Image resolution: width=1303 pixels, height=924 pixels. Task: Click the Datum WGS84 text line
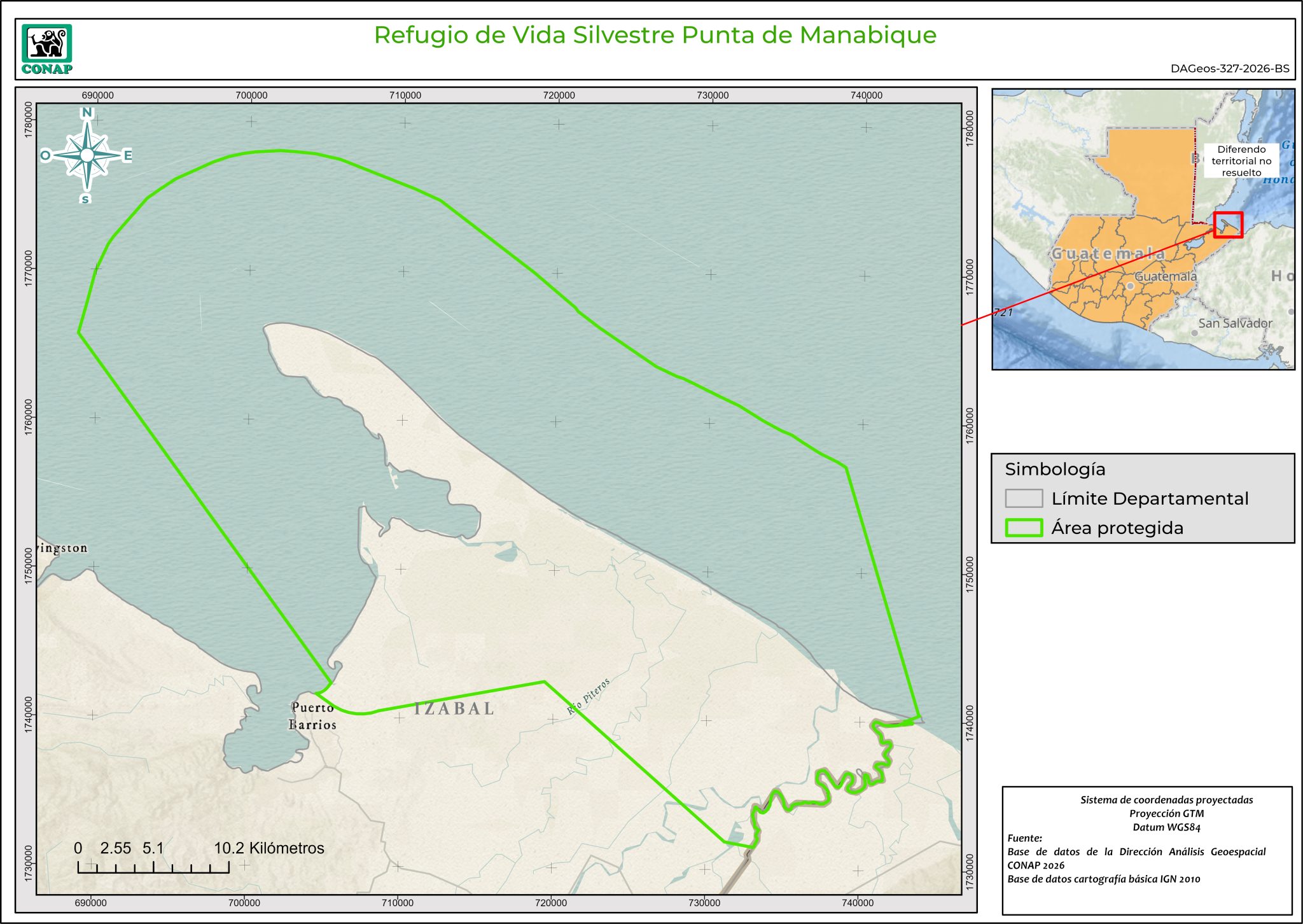click(1166, 827)
